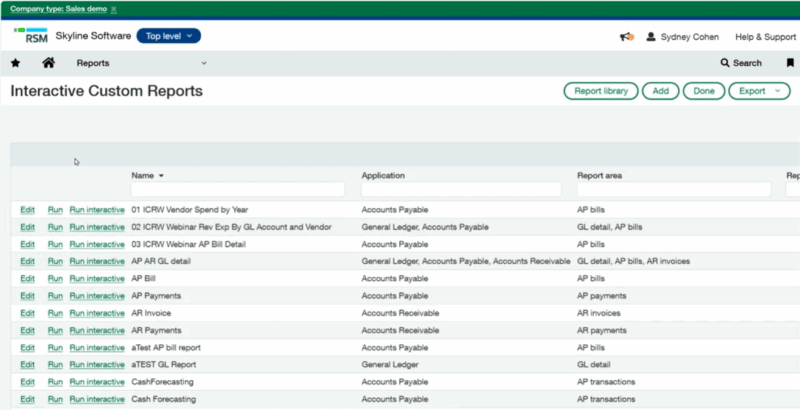Screen dimensions: 800x410
Task: Run 03 ICRW Webinar AP Bill Detail
Action: [55, 244]
